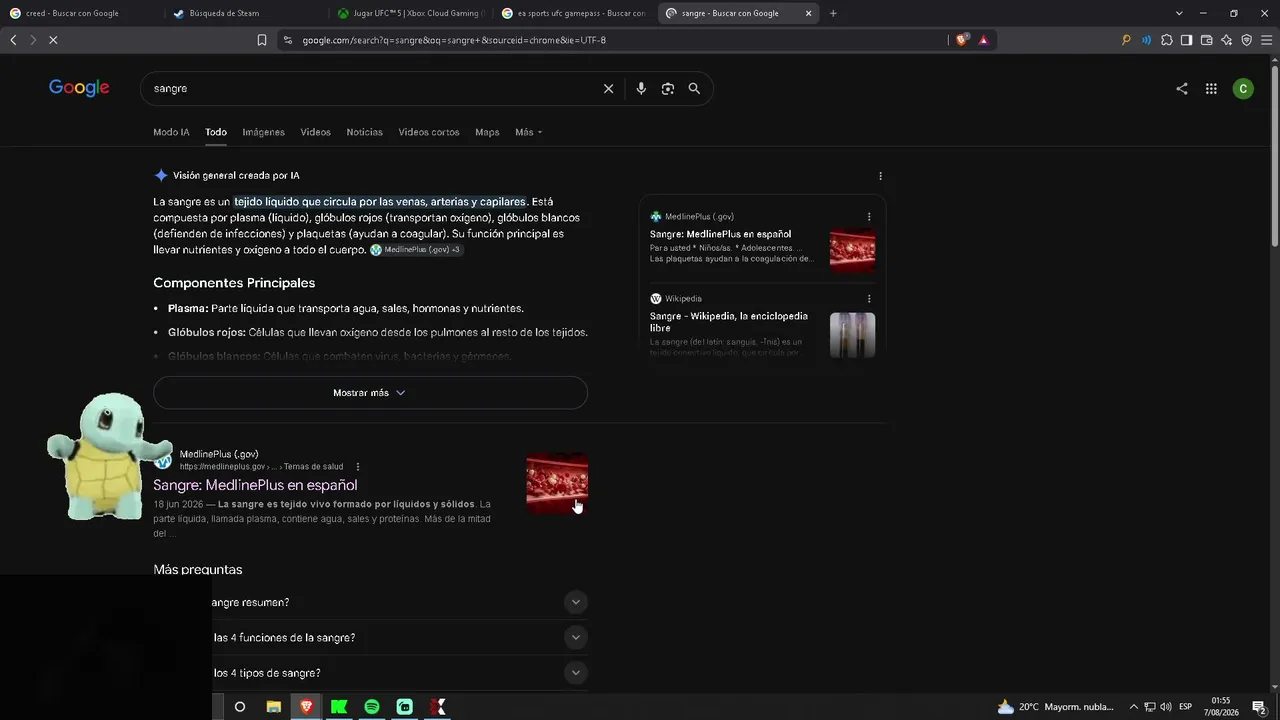1280x720 pixels.
Task: Expand the "Mostrar más" AI overview section
Action: click(370, 393)
